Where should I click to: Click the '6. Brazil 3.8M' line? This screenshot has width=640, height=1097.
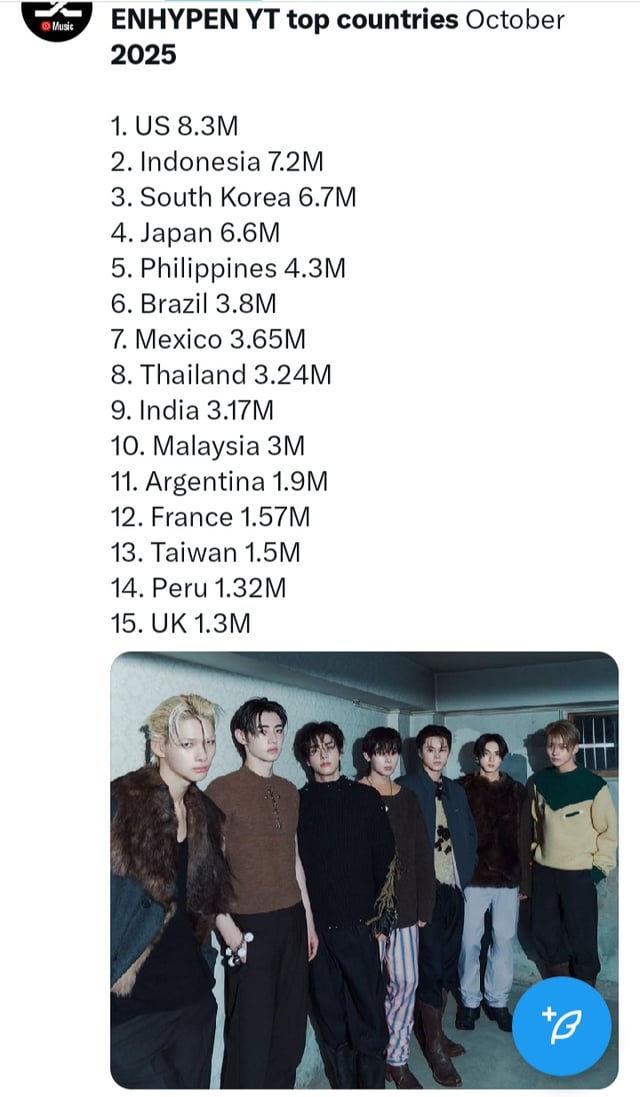pos(194,304)
